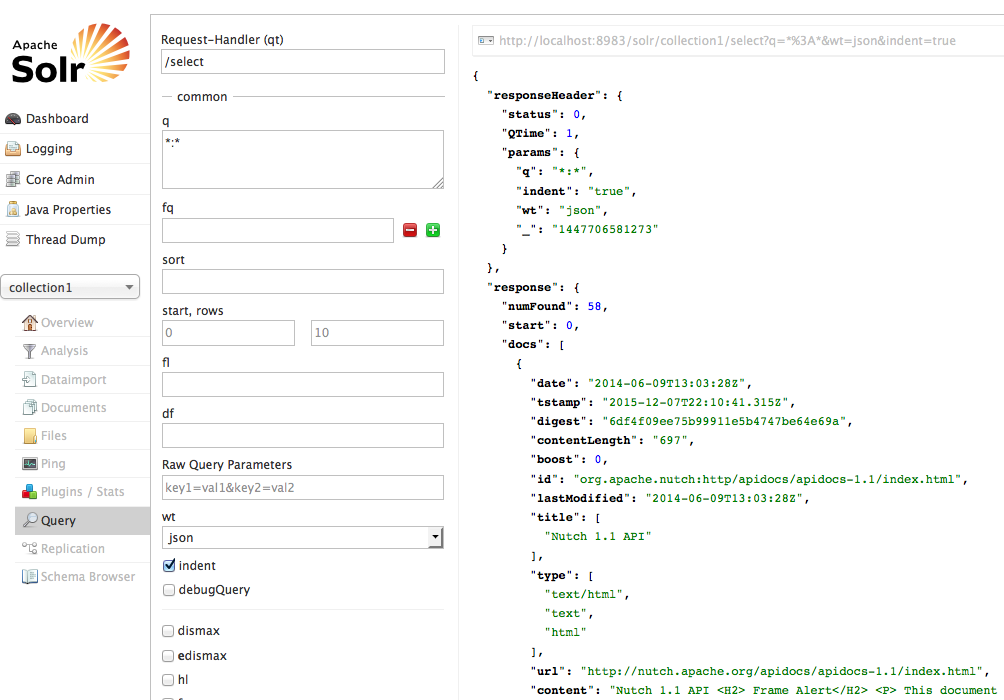Click the Files folder icon
The width and height of the screenshot is (1004, 700).
click(x=29, y=435)
